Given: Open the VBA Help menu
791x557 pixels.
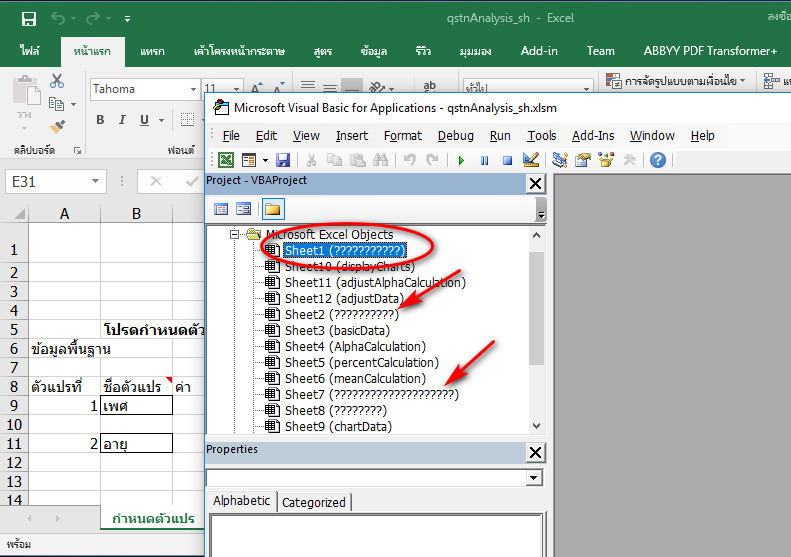Looking at the screenshot, I should point(702,136).
